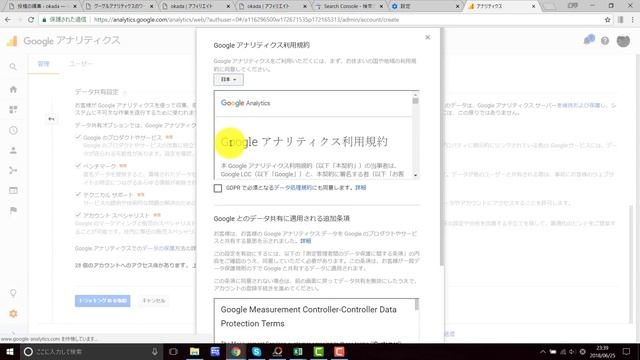
Task: Open Audience person icon in sidebar
Action: (x=13, y=150)
